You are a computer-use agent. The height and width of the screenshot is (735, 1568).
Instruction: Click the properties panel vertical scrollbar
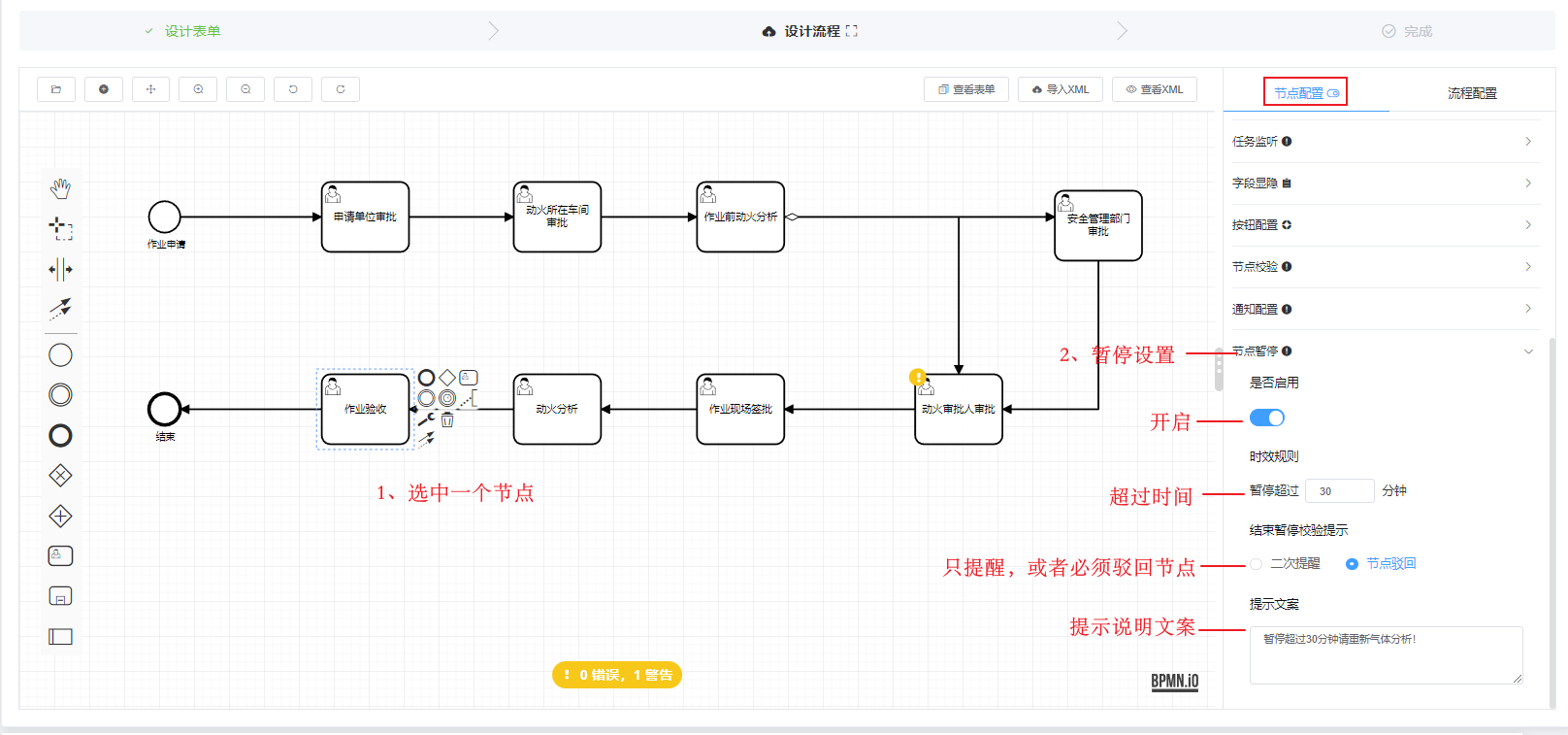pyautogui.click(x=1552, y=522)
